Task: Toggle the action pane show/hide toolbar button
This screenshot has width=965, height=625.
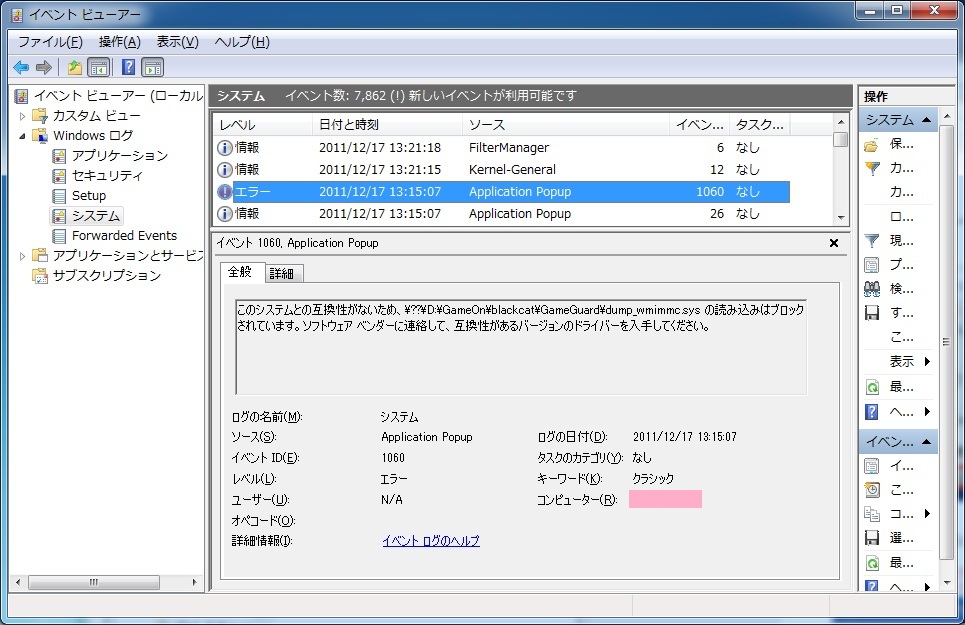Action: click(152, 67)
